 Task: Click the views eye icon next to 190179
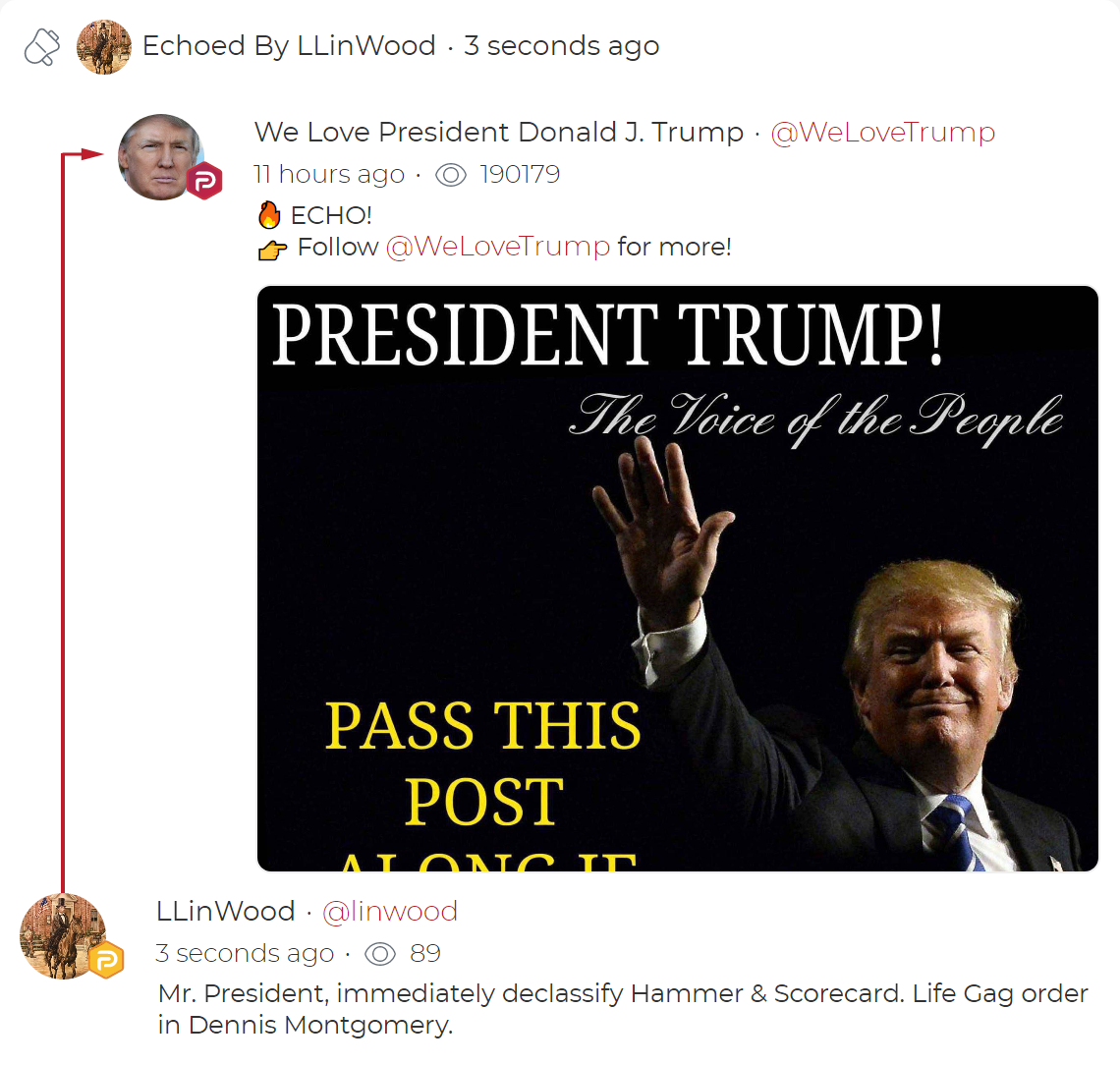tap(451, 175)
